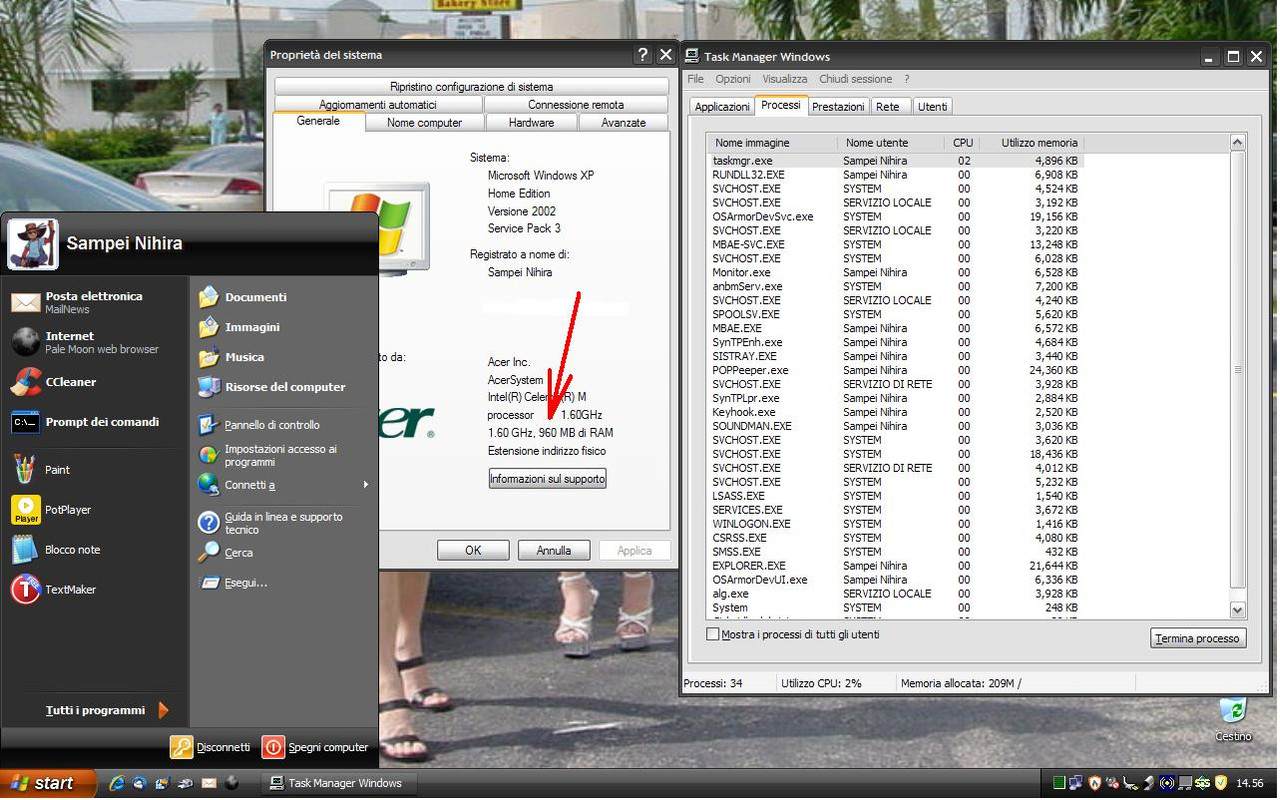
Task: Click the SOS tray icon
Action: [1203, 783]
